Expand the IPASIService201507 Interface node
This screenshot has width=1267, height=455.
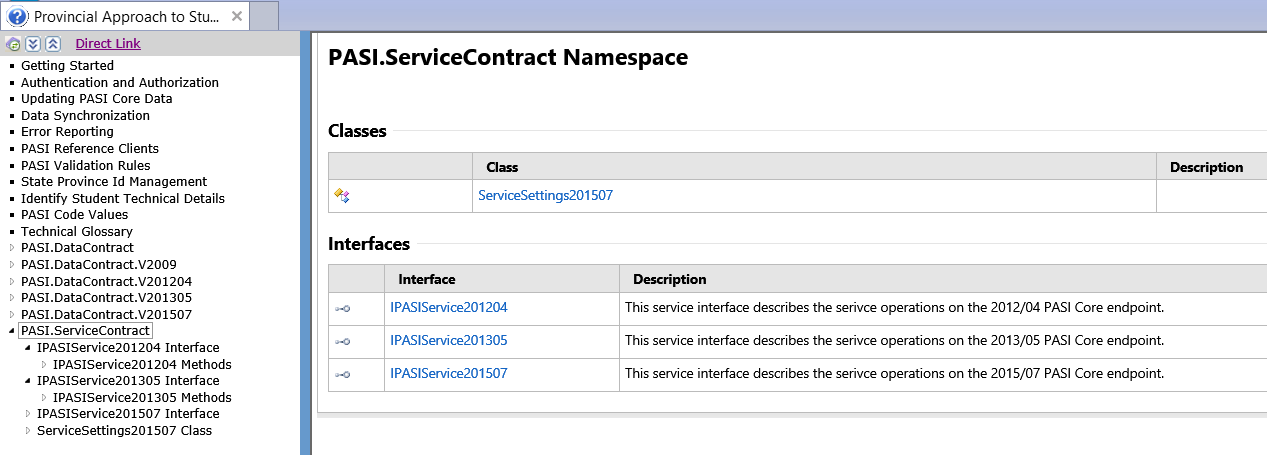(28, 414)
